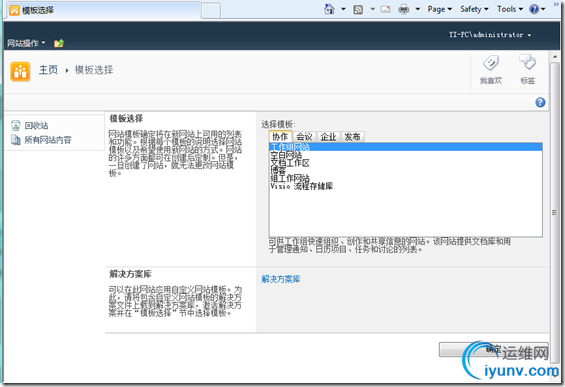Click the all site content icon
The width and height of the screenshot is (565, 387).
(x=15, y=140)
